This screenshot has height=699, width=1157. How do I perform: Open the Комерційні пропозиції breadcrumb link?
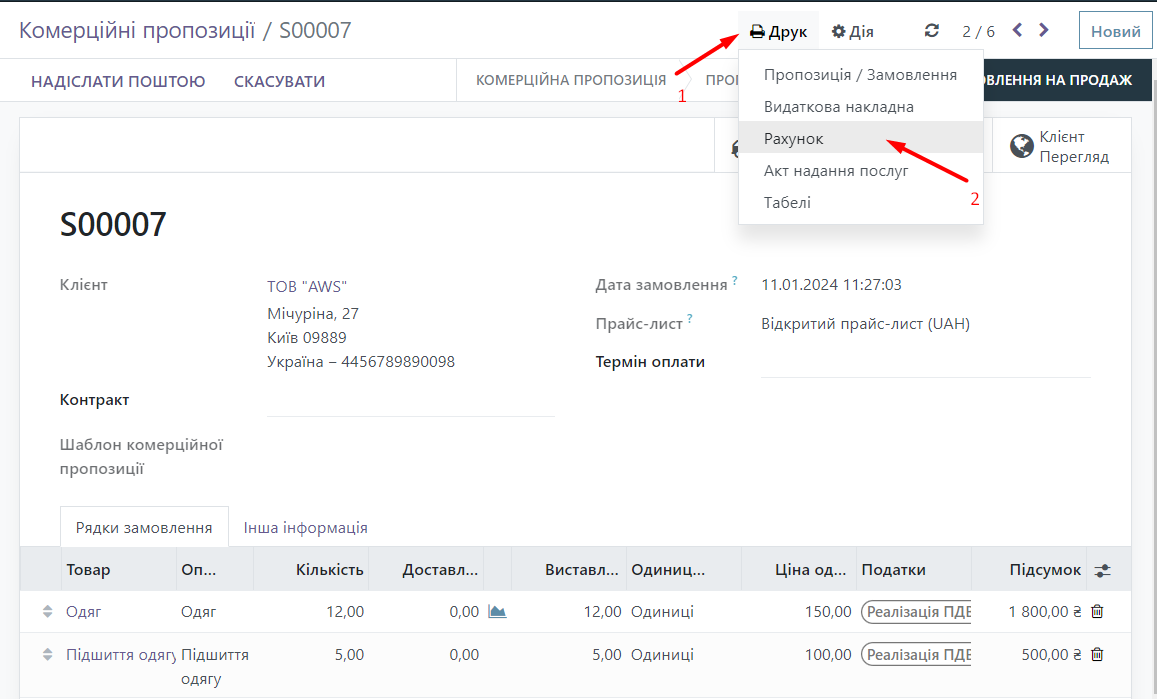coord(137,30)
